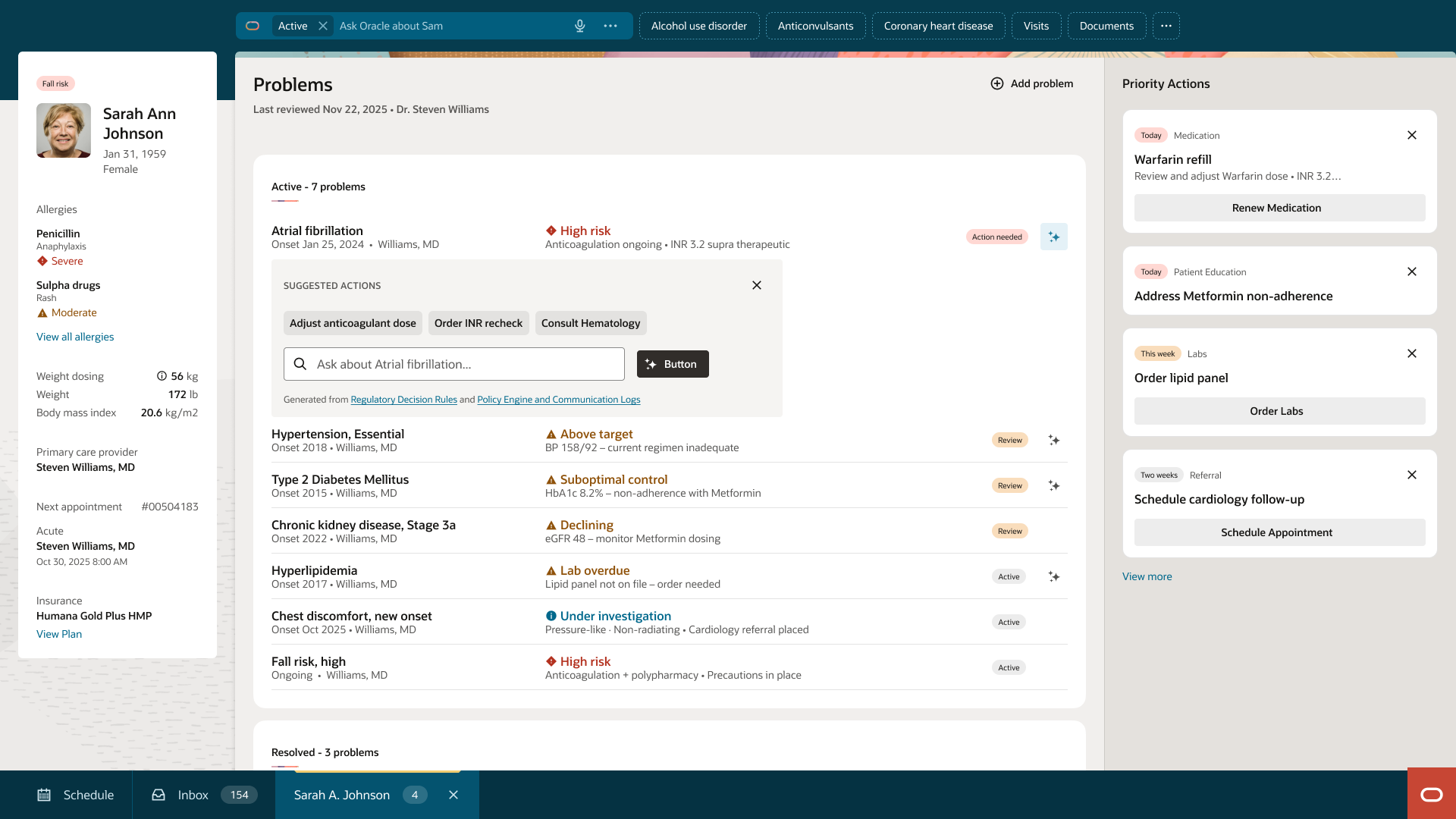Click Sarah Ann Johnson's profile photo
Image resolution: width=1456 pixels, height=819 pixels.
(x=64, y=130)
